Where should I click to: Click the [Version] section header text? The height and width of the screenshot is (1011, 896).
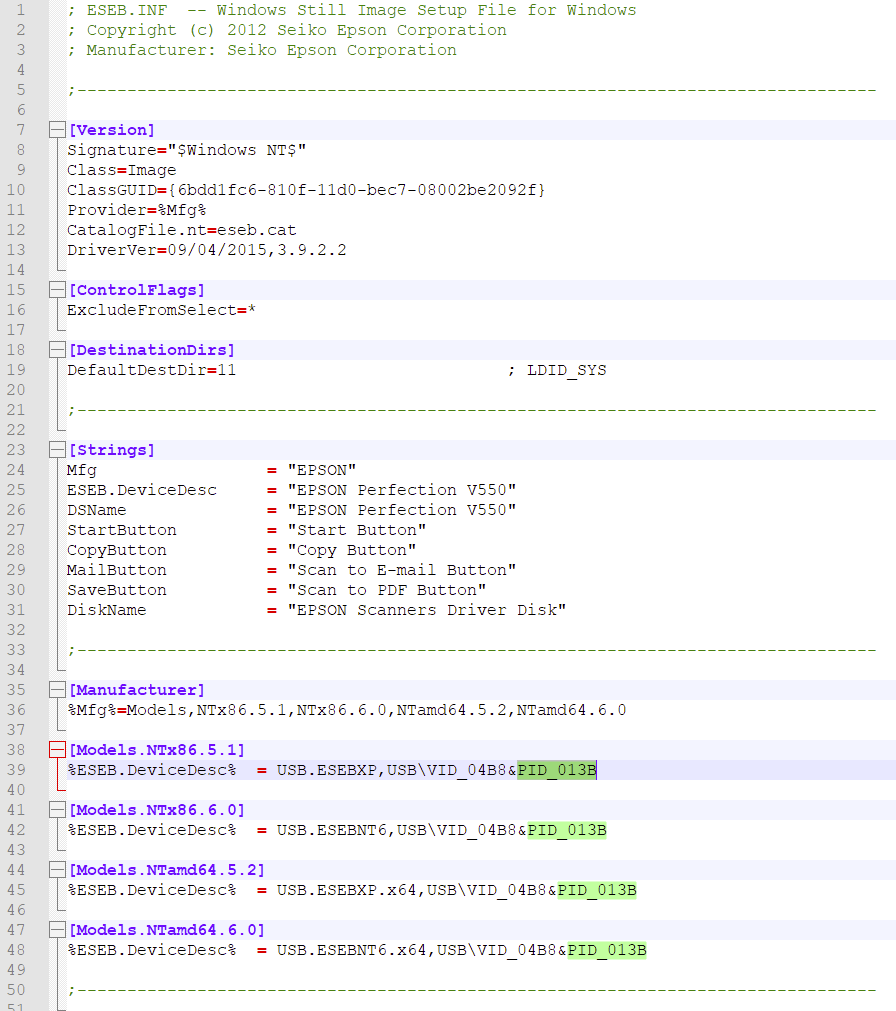[x=112, y=130]
